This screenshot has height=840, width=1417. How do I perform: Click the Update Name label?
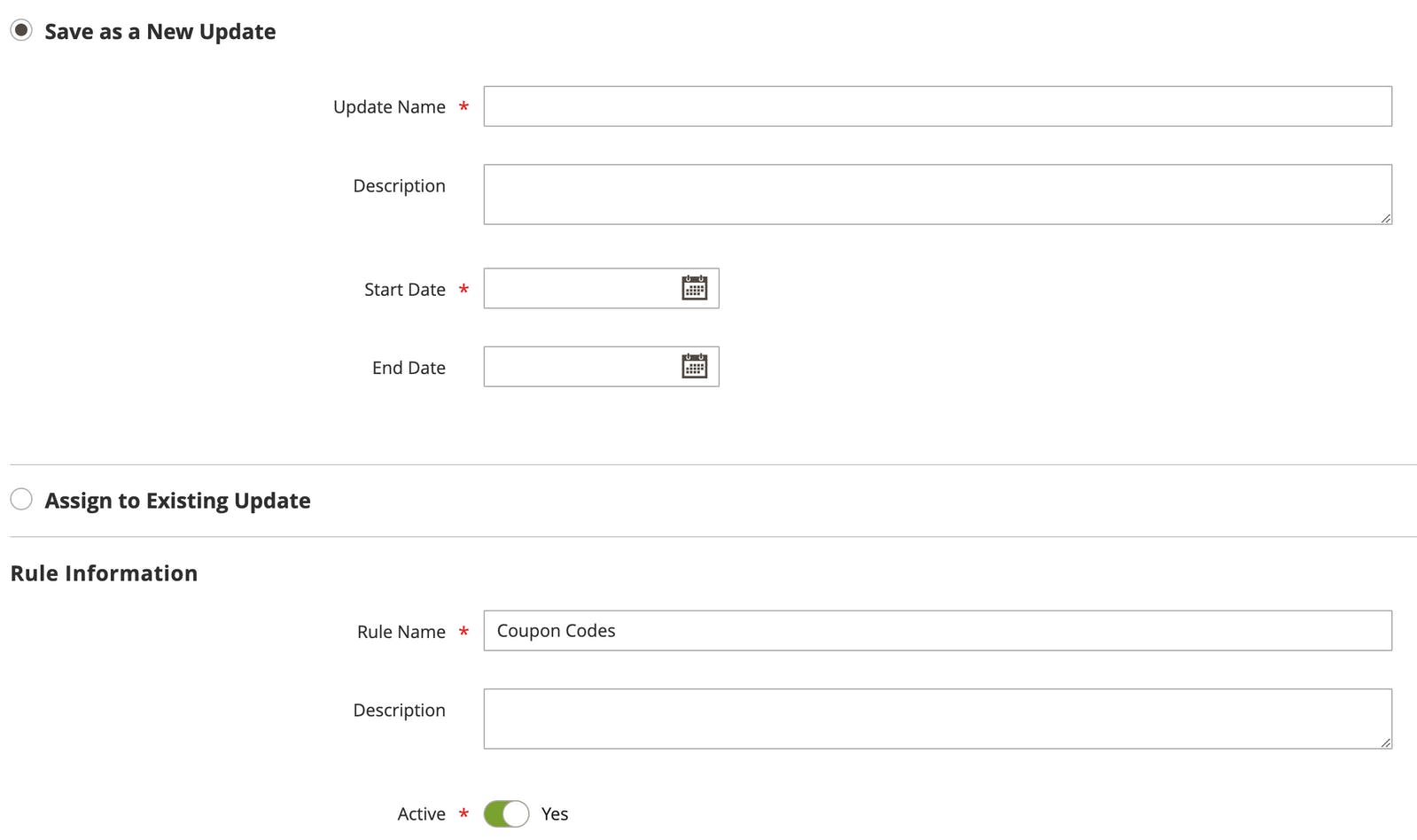(x=389, y=107)
